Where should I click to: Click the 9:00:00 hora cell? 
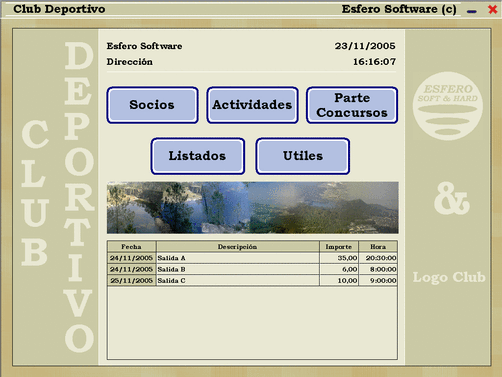[x=378, y=281]
